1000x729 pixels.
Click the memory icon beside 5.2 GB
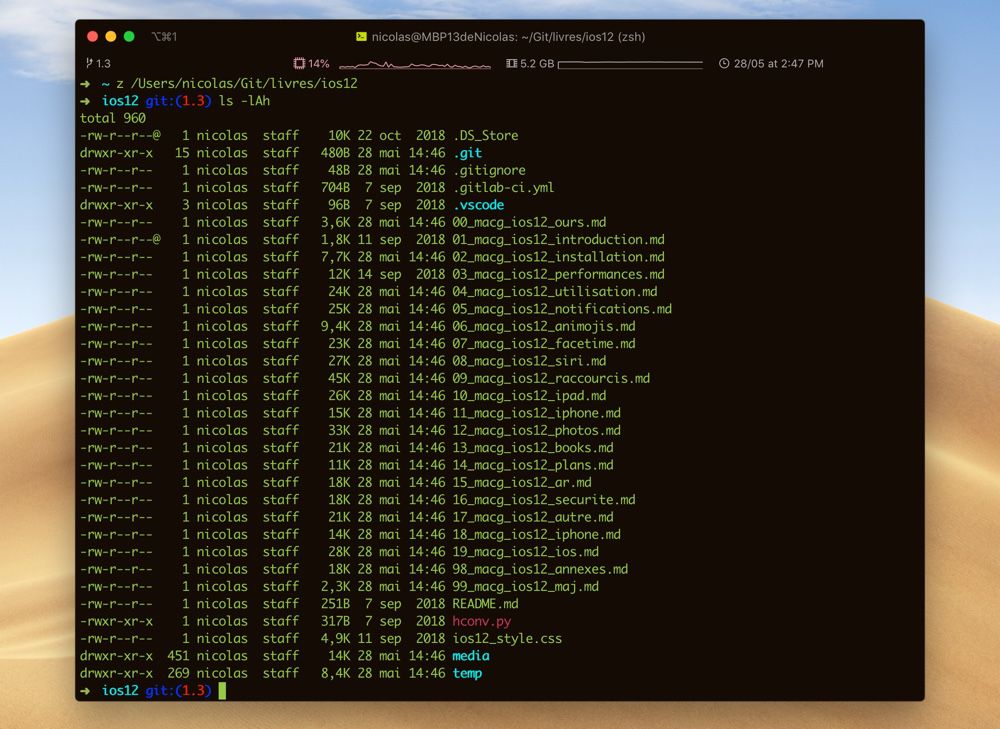(x=511, y=63)
